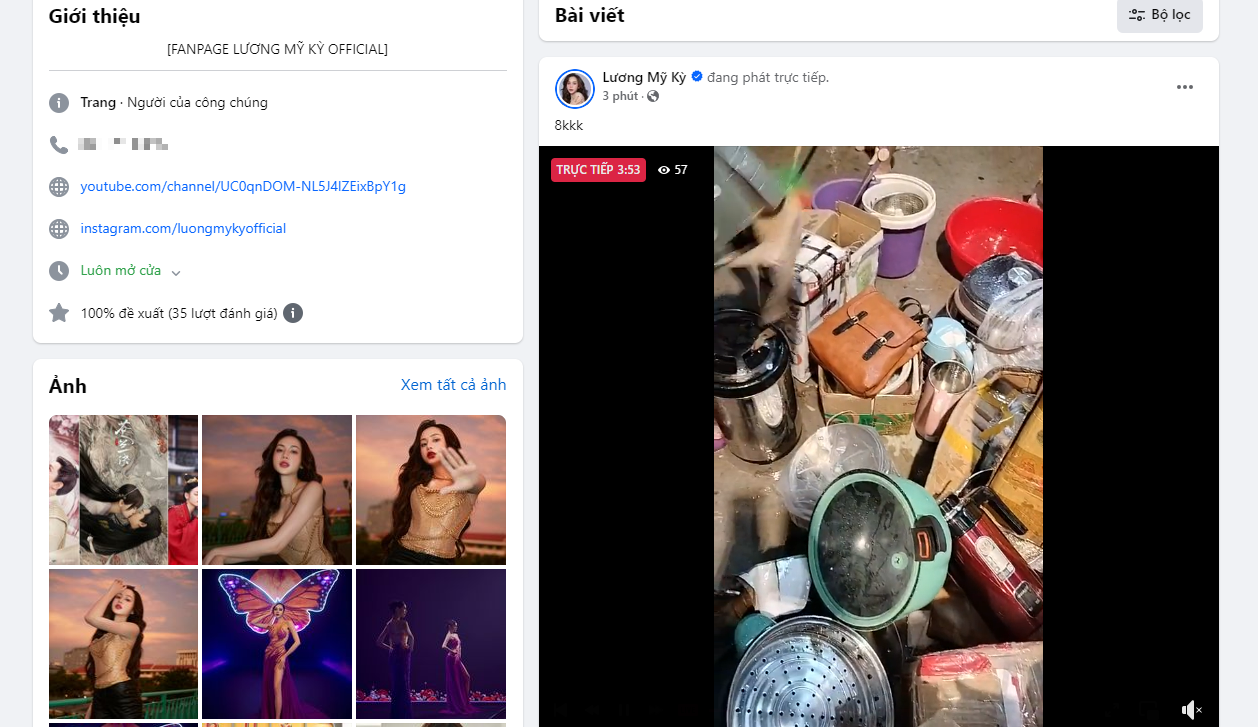Expand the Luôn mở cửa hours chevron
Image resolution: width=1258 pixels, height=727 pixels.
tap(176, 272)
